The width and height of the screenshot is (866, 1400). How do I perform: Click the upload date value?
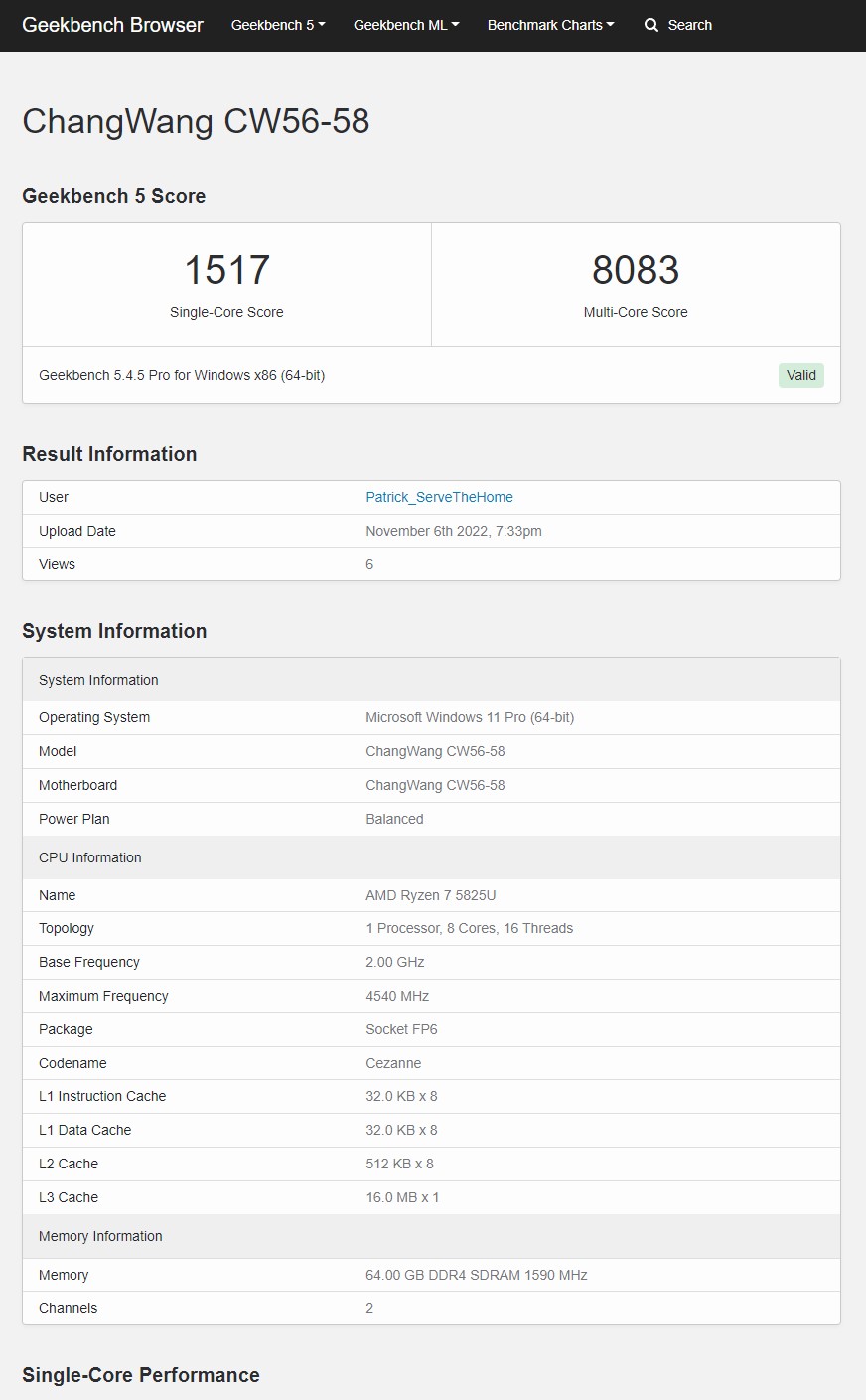coord(453,531)
